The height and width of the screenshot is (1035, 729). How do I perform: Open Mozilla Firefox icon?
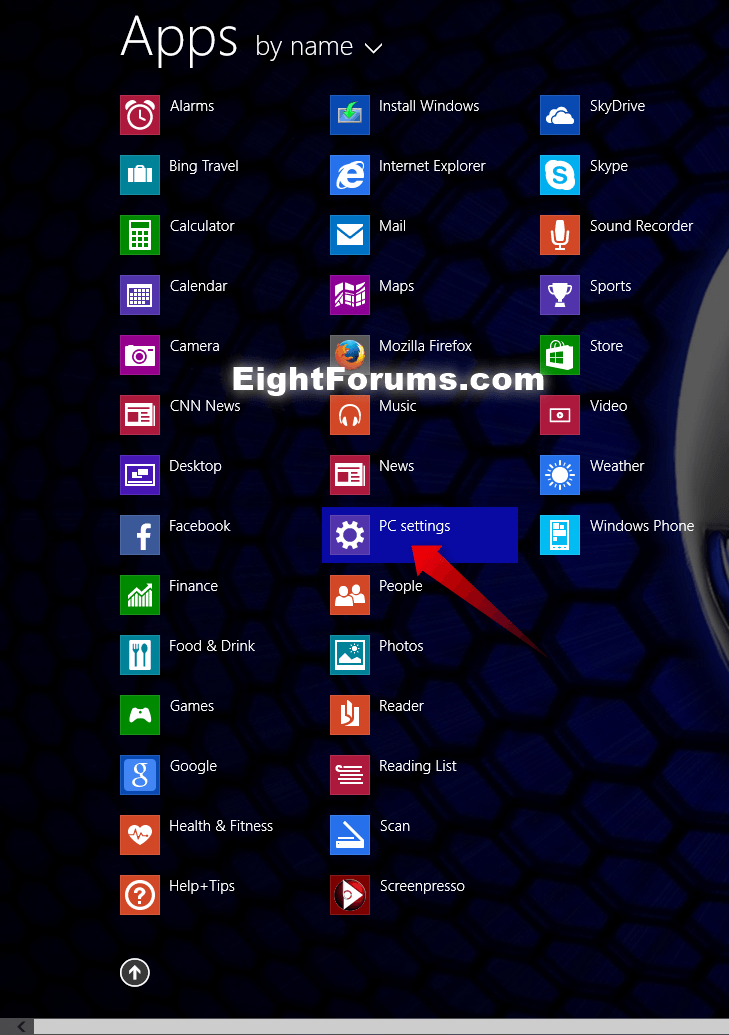pyautogui.click(x=349, y=355)
